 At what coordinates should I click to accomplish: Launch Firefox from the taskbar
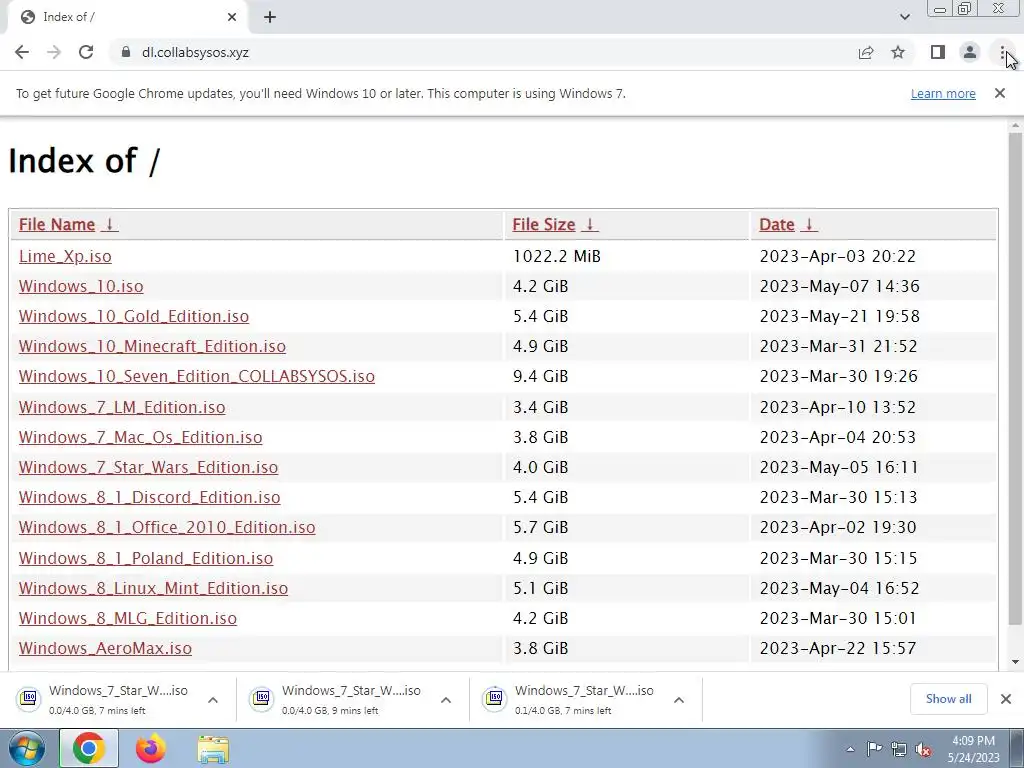coord(150,748)
